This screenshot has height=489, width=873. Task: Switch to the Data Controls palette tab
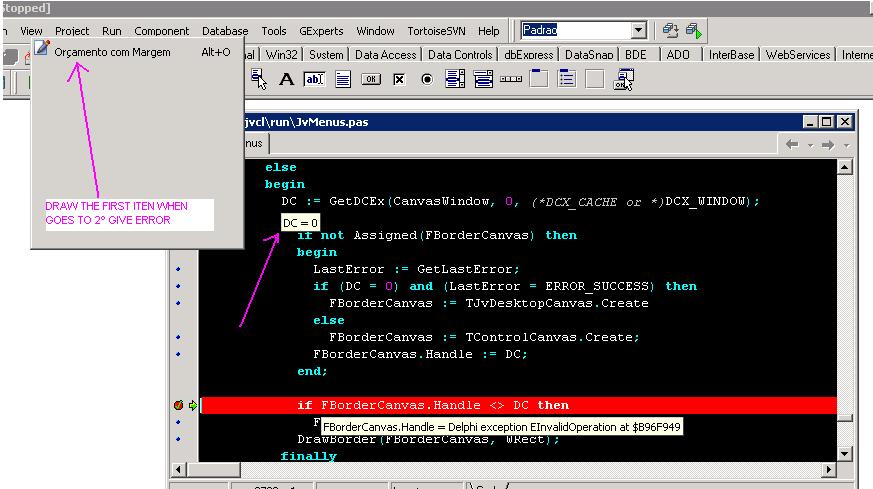point(460,55)
